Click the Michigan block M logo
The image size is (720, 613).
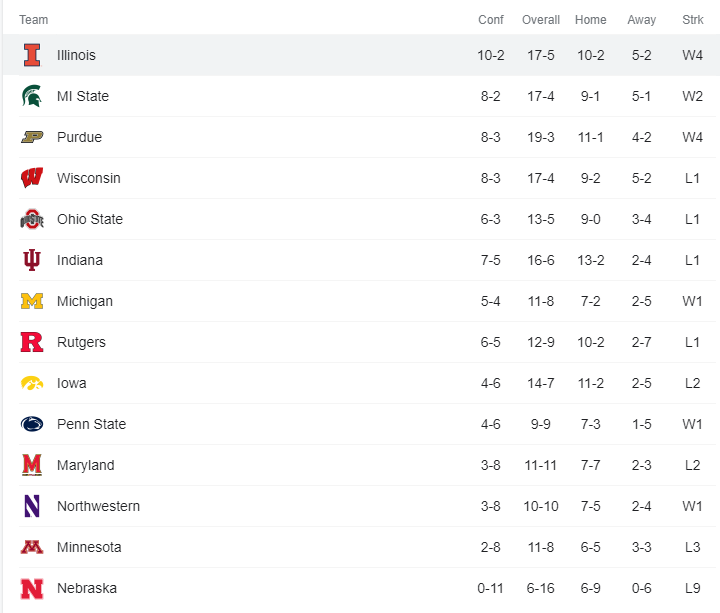tap(32, 301)
